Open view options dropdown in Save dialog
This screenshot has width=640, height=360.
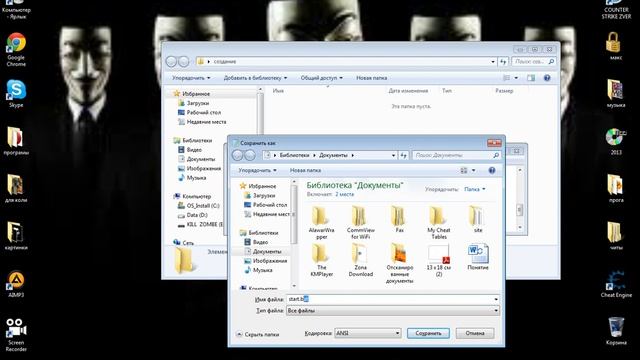pyautogui.click(x=473, y=170)
